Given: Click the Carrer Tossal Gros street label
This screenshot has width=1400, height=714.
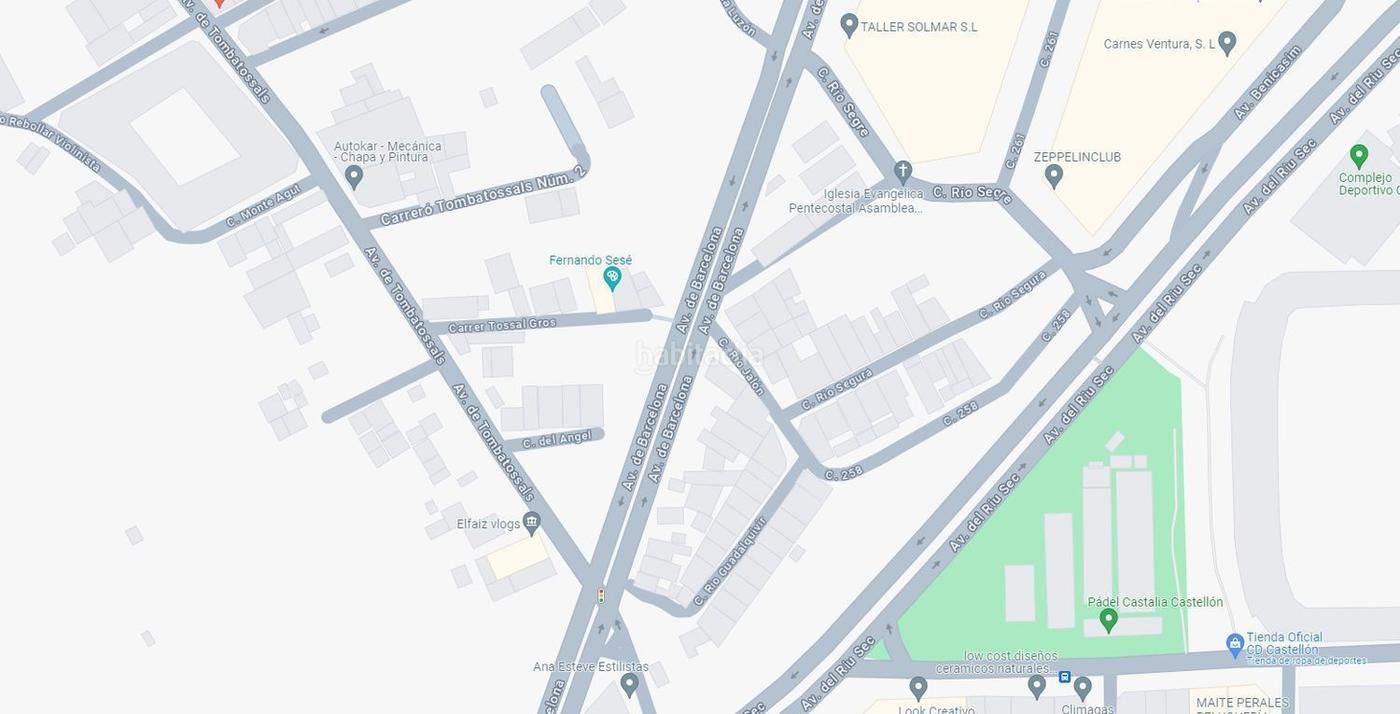Looking at the screenshot, I should 502,325.
